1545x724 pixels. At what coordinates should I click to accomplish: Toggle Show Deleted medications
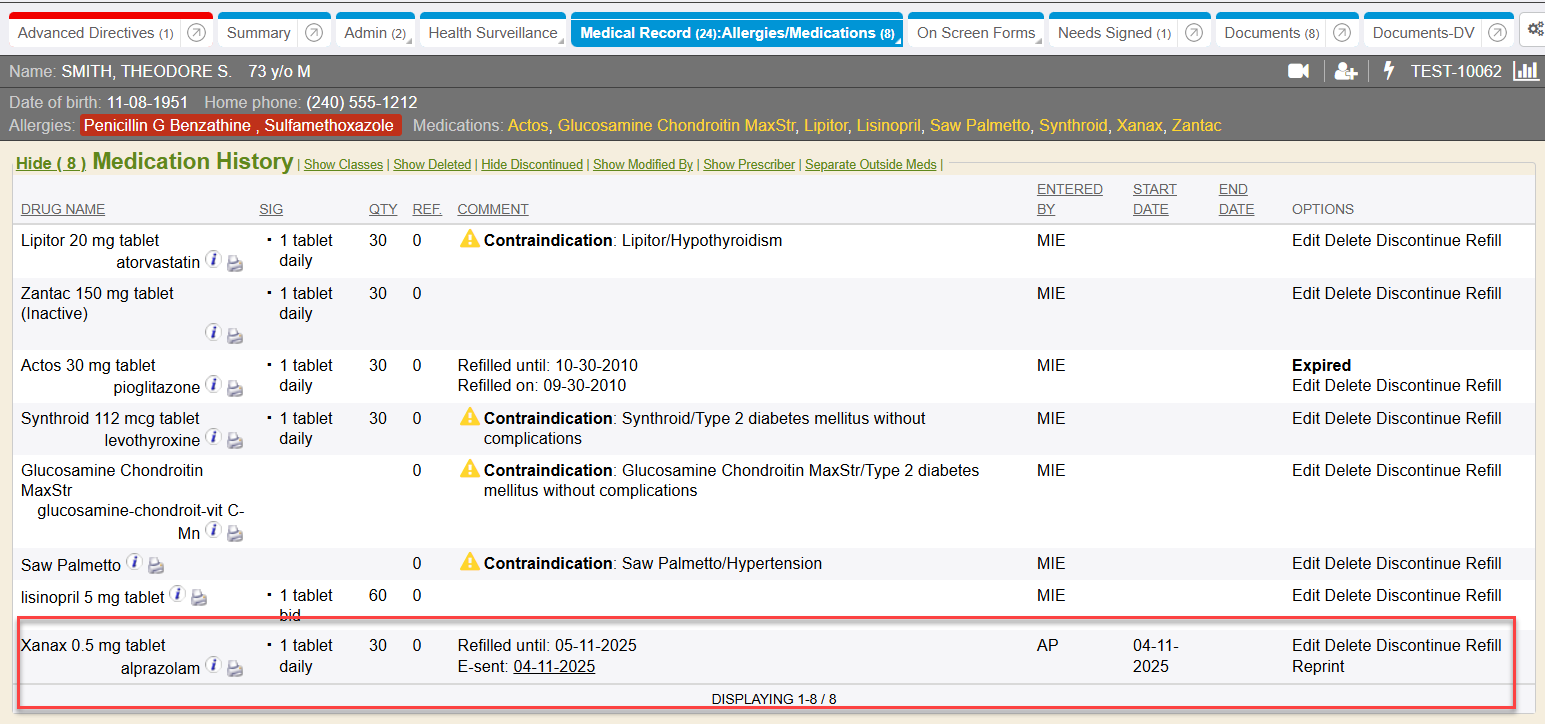coord(432,165)
